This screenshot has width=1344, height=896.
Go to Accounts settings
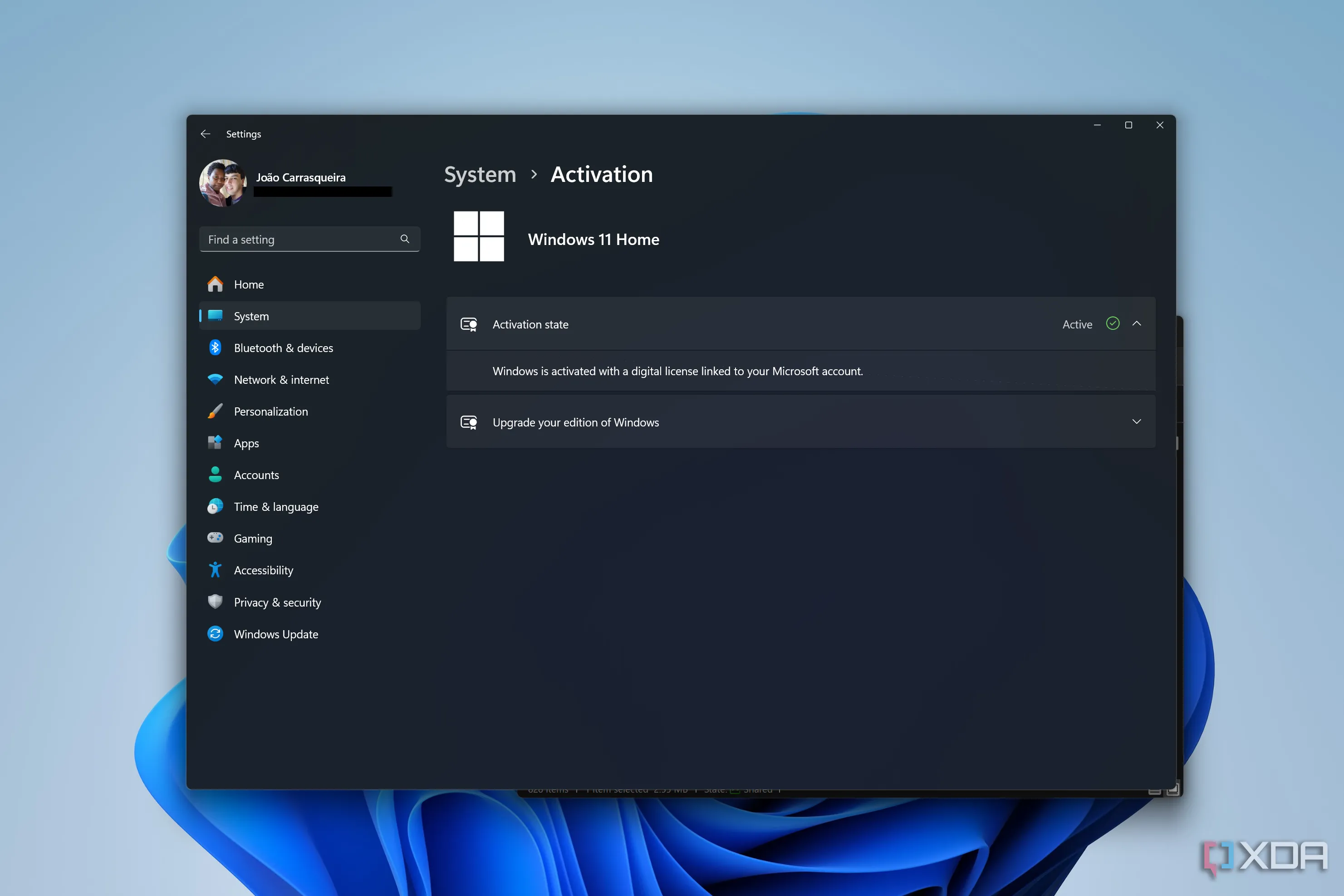point(309,475)
